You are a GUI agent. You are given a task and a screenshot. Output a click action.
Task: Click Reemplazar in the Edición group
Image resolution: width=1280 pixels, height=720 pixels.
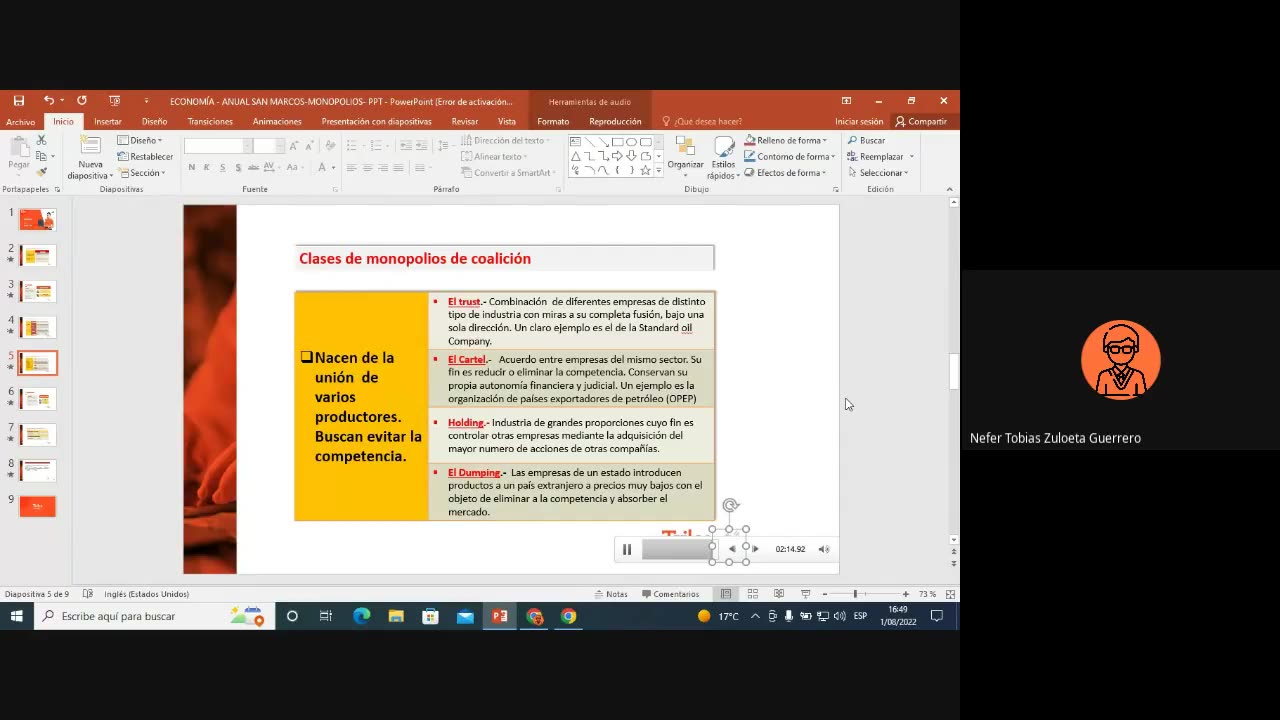[881, 157]
